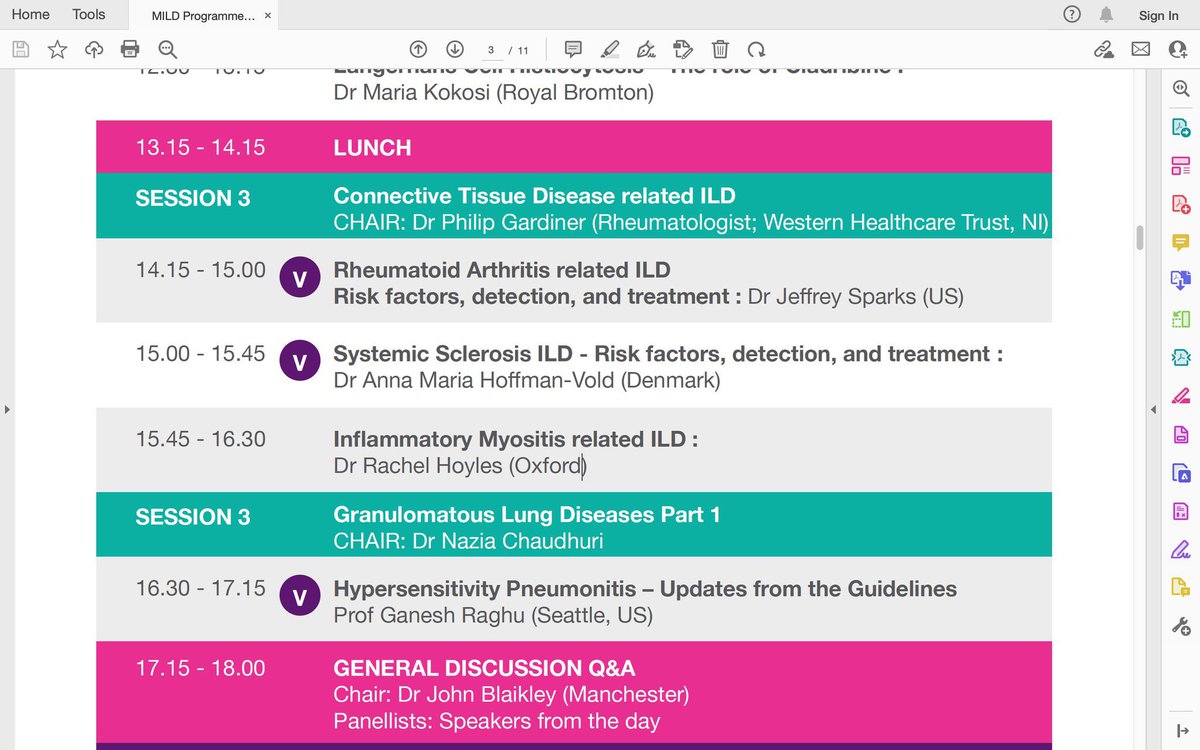Click the LUNCH heading text

click(372, 148)
